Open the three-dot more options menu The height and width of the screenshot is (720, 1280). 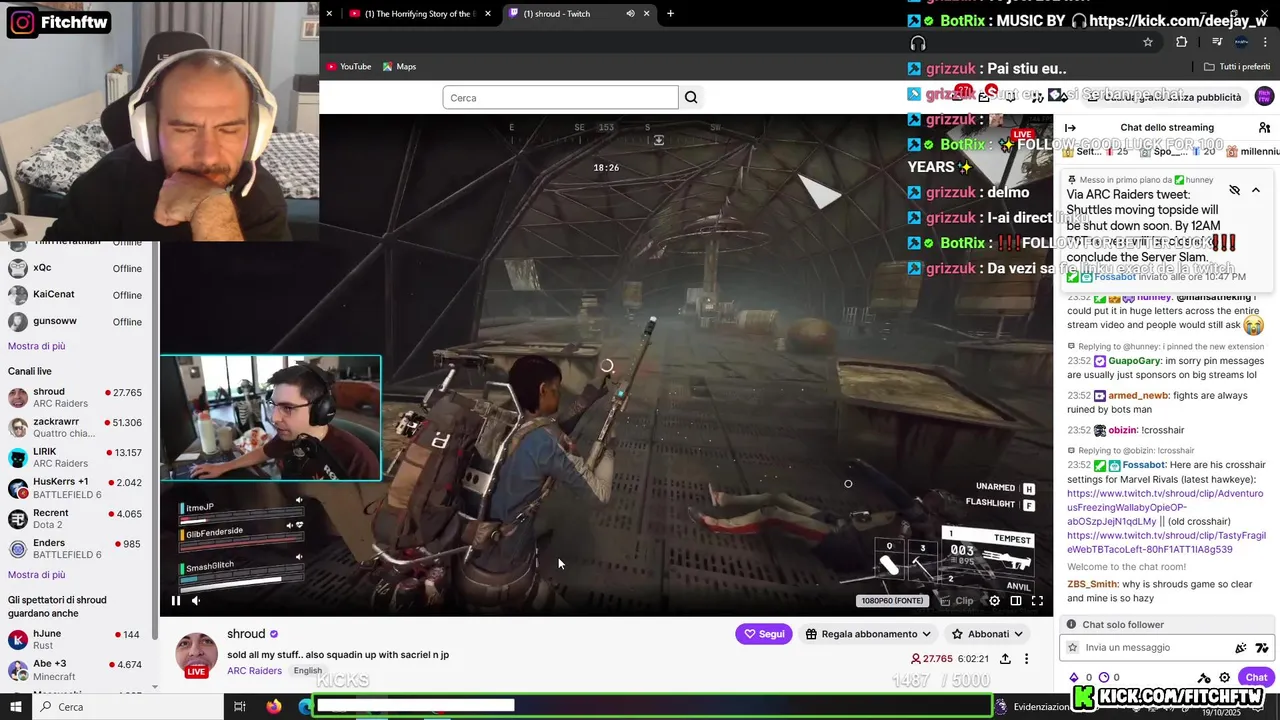click(x=1026, y=659)
